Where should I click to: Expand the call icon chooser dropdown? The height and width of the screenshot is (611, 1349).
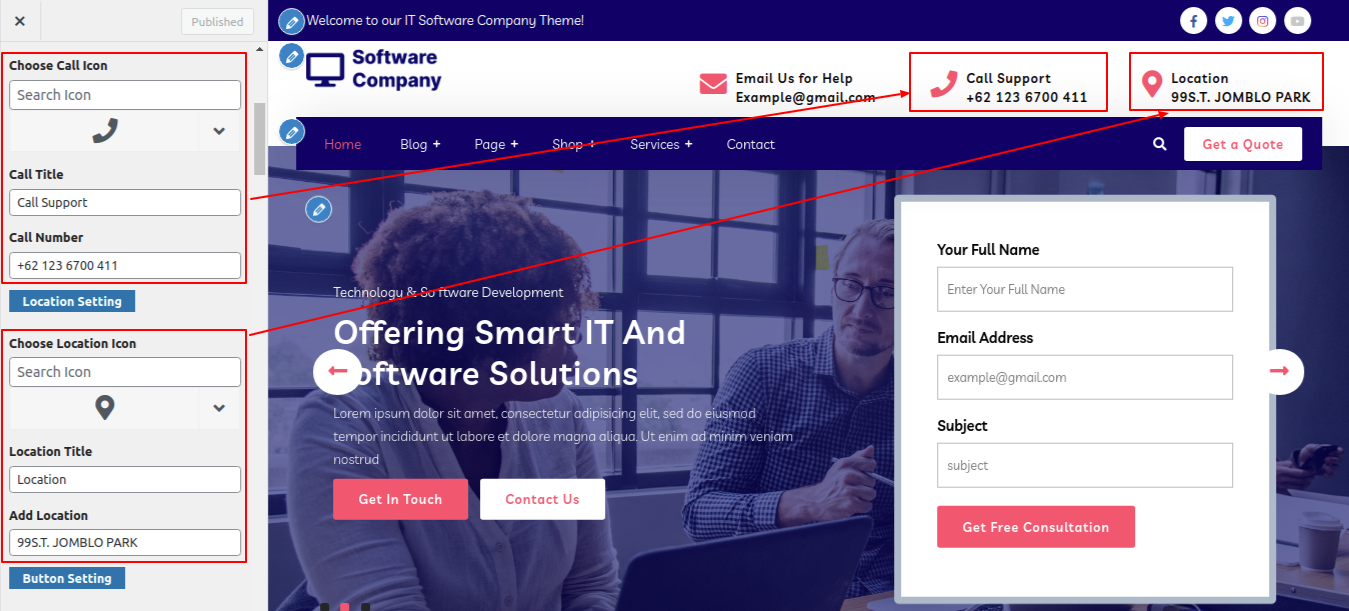tap(219, 131)
